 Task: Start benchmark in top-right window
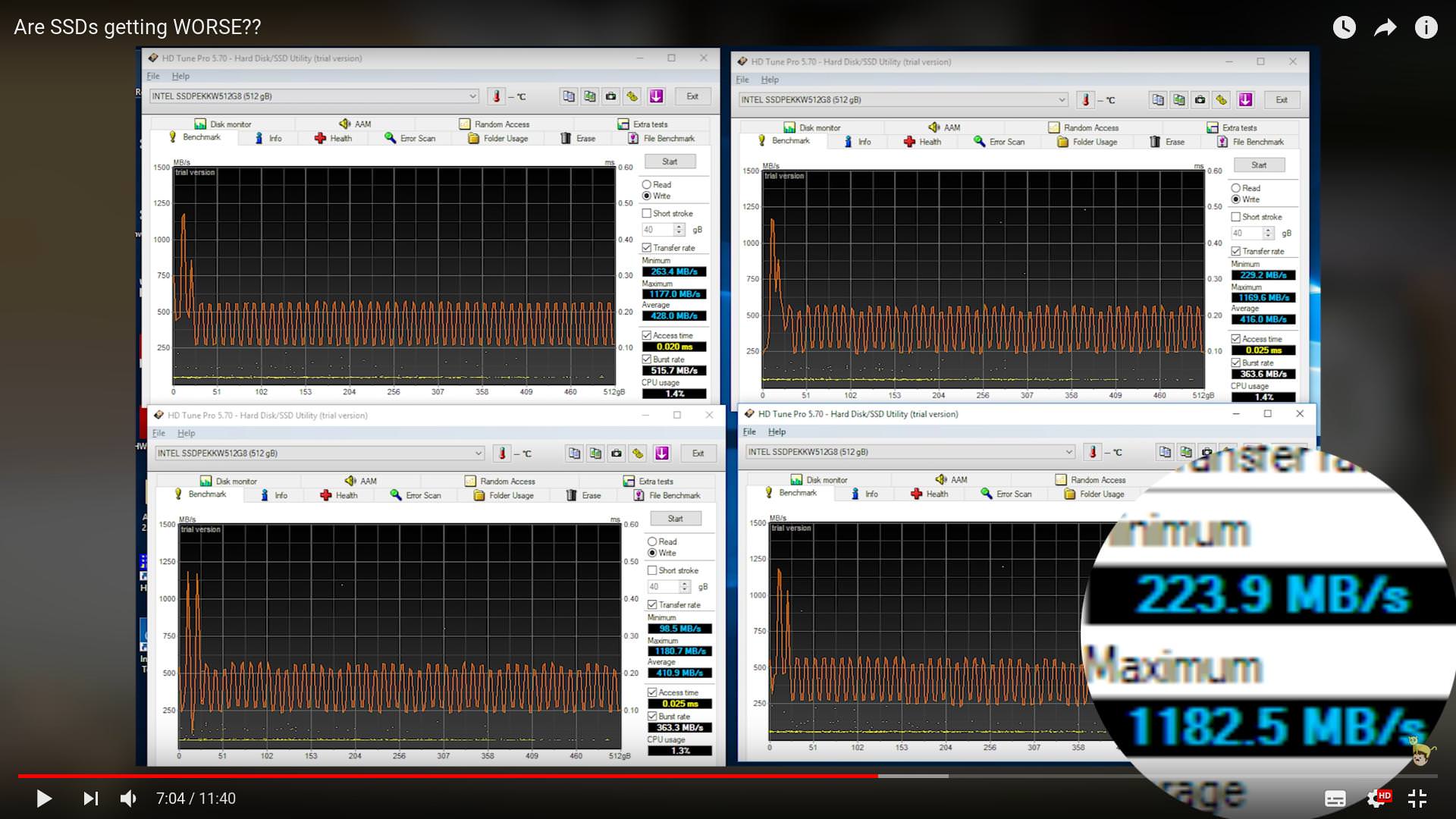pos(1259,165)
